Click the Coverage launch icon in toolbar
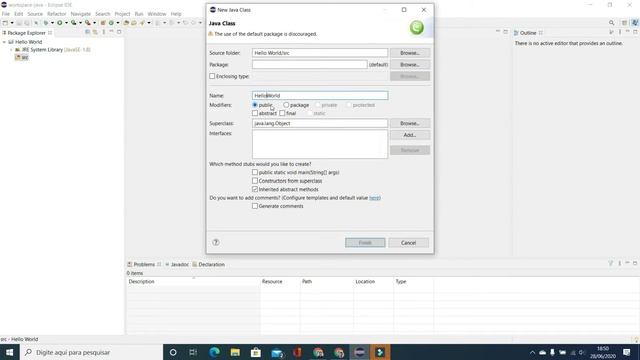640x360 pixels. 73,23
